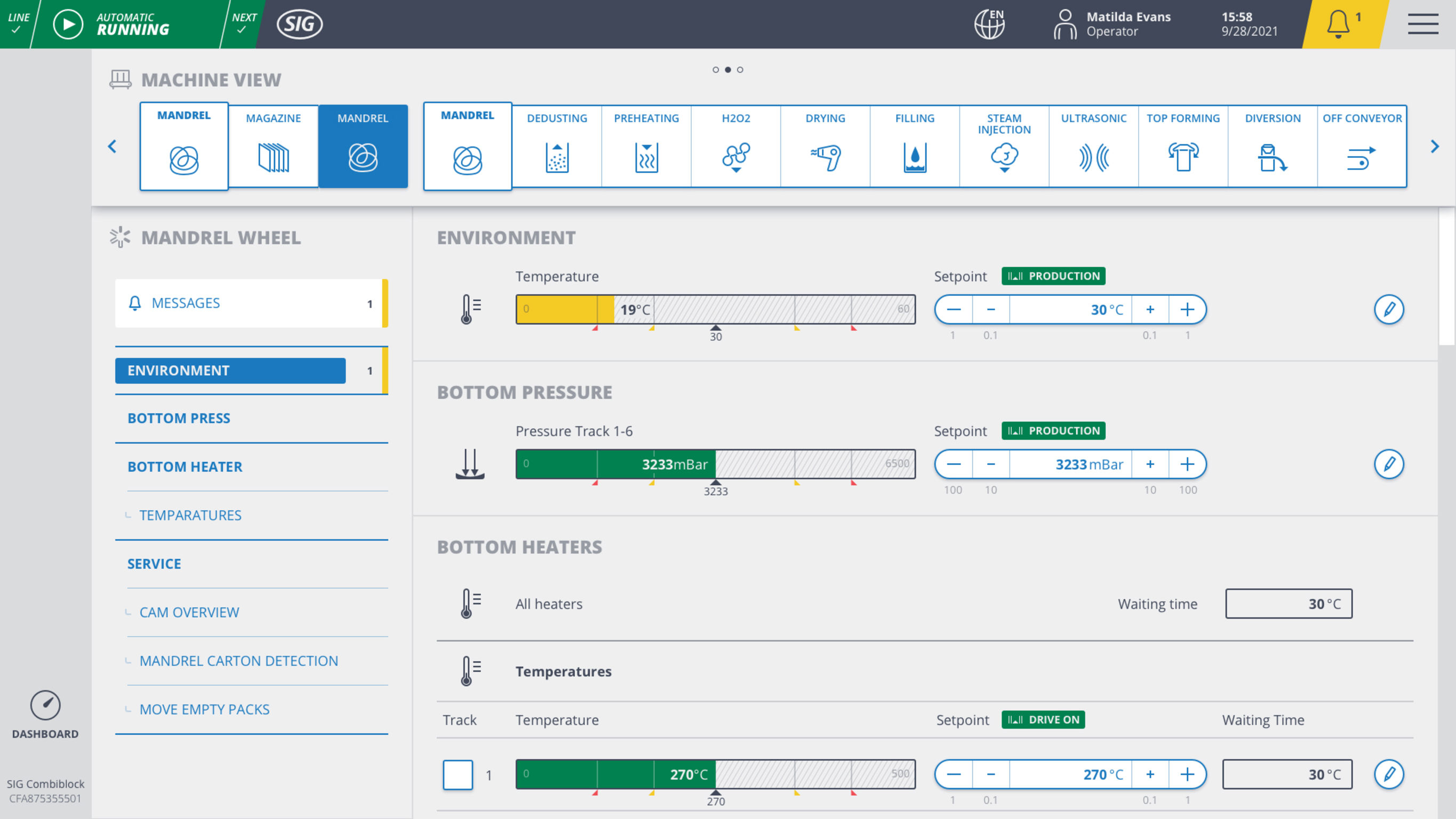Tick the checkbox for heater Track 1
The height and width of the screenshot is (819, 1456).
click(x=457, y=775)
